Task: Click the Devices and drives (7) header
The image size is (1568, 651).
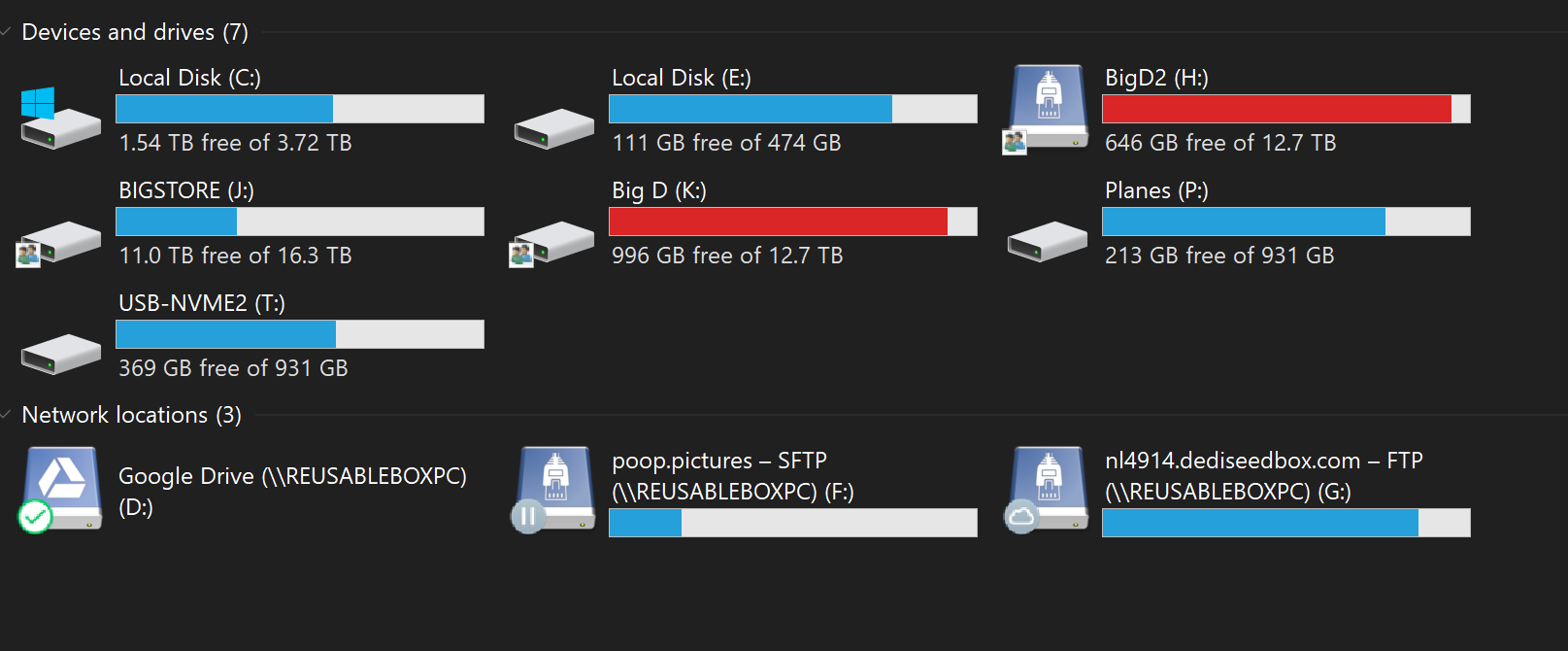Action: tap(135, 32)
